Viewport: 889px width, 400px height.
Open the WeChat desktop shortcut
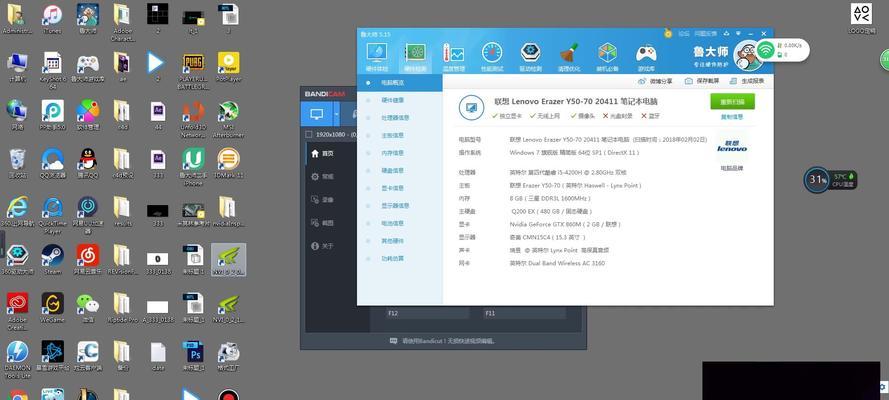(x=87, y=307)
